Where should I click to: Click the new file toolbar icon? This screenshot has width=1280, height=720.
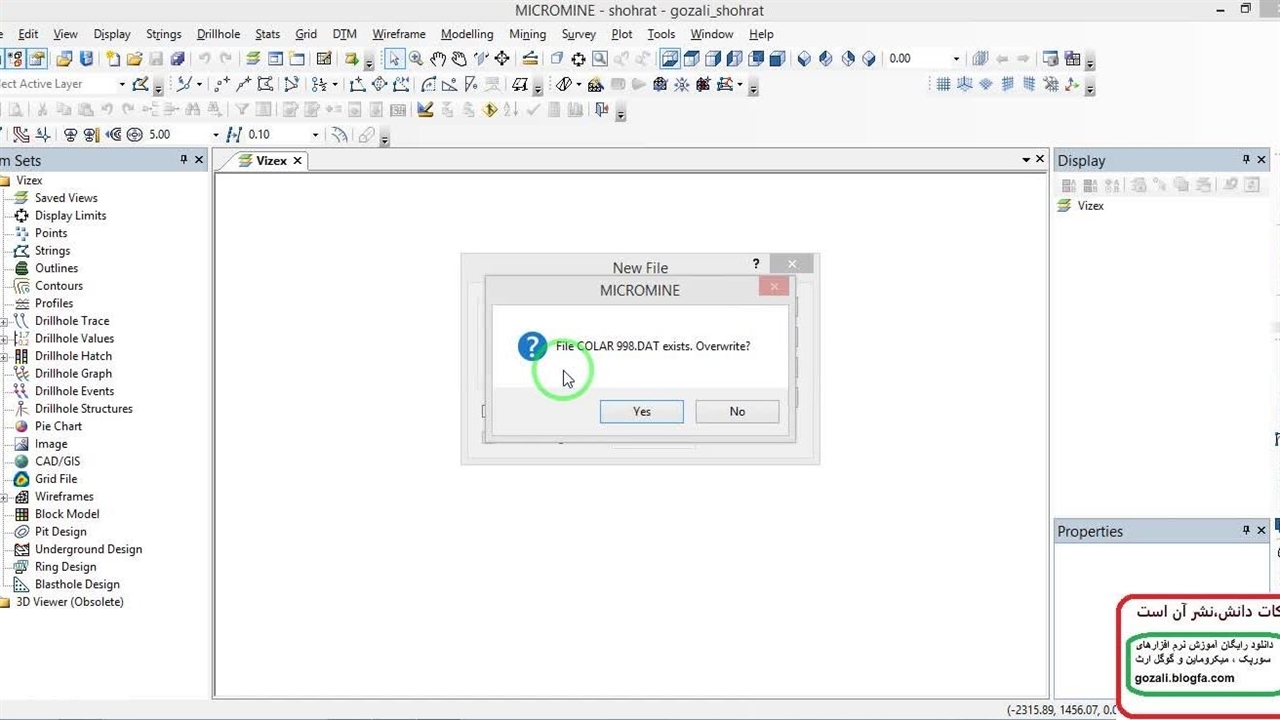(x=113, y=59)
